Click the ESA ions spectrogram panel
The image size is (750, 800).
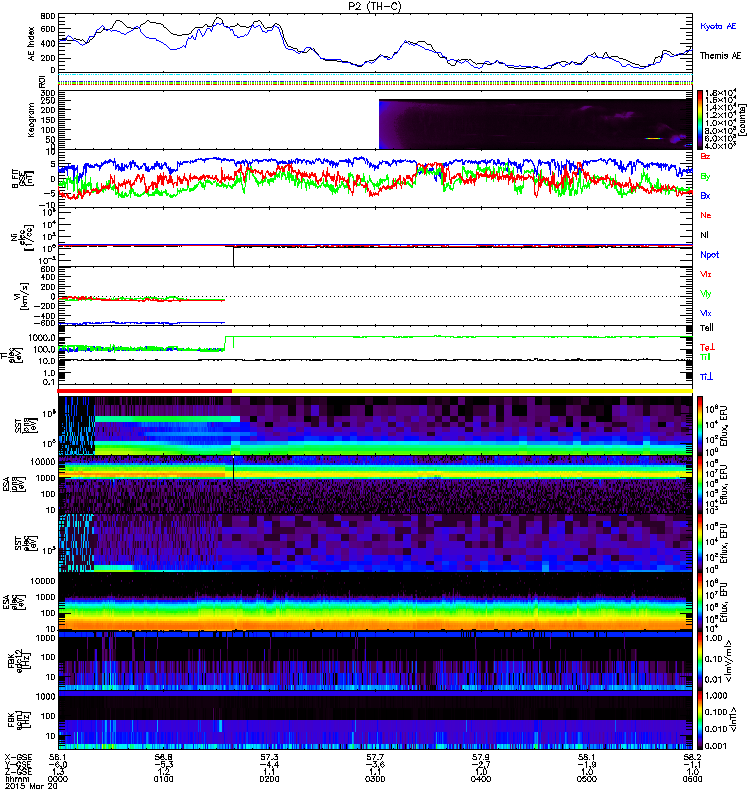coord(376,484)
